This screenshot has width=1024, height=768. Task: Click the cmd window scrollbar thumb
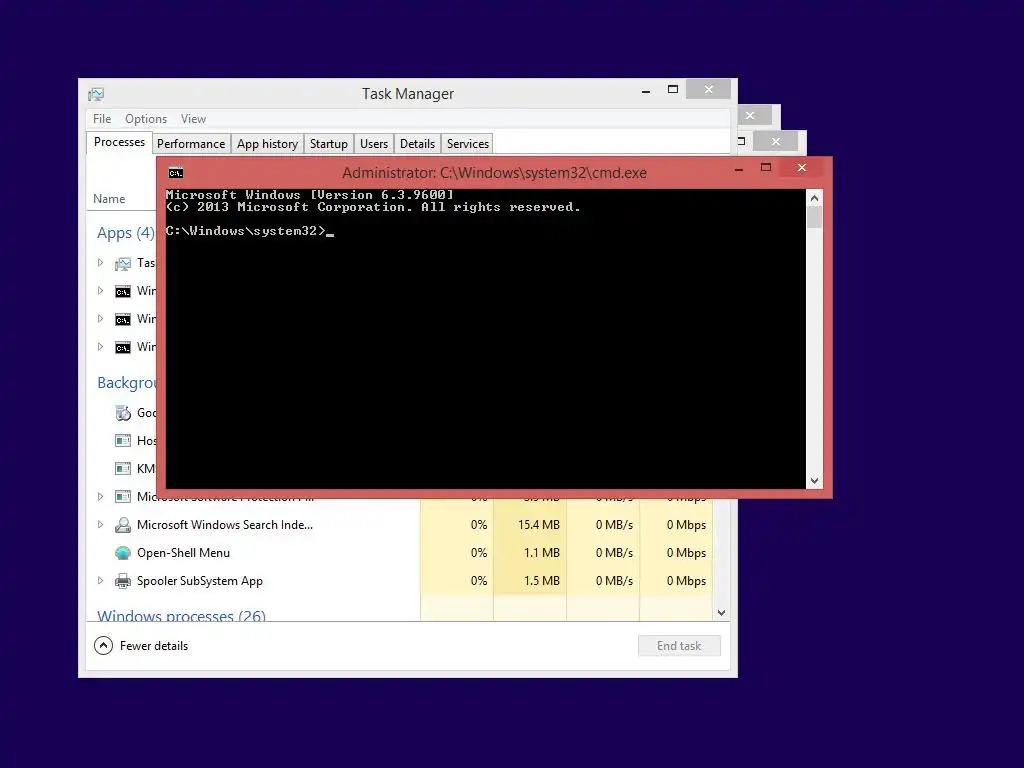coord(814,217)
